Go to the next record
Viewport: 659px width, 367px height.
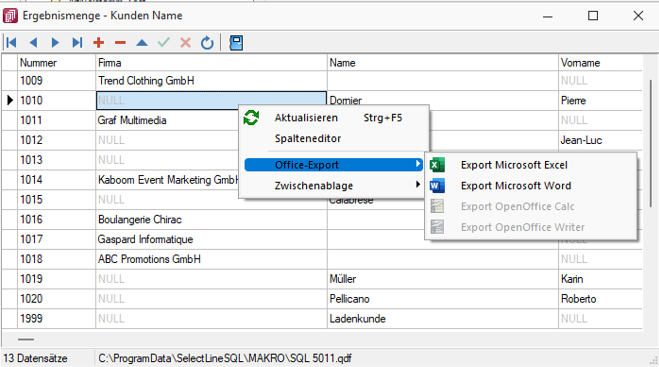55,42
